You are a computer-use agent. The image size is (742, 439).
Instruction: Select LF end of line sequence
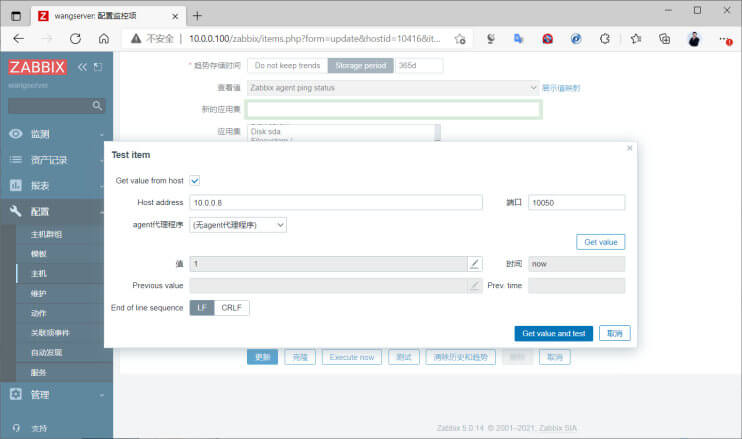coord(202,307)
